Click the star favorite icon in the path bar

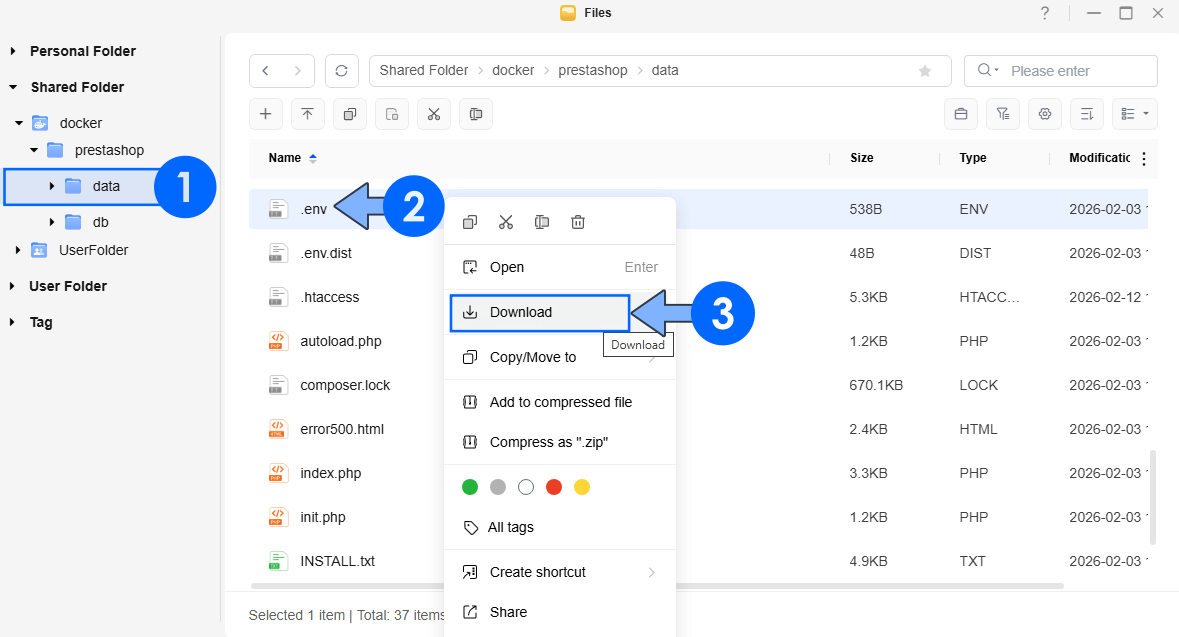pyautogui.click(x=925, y=71)
